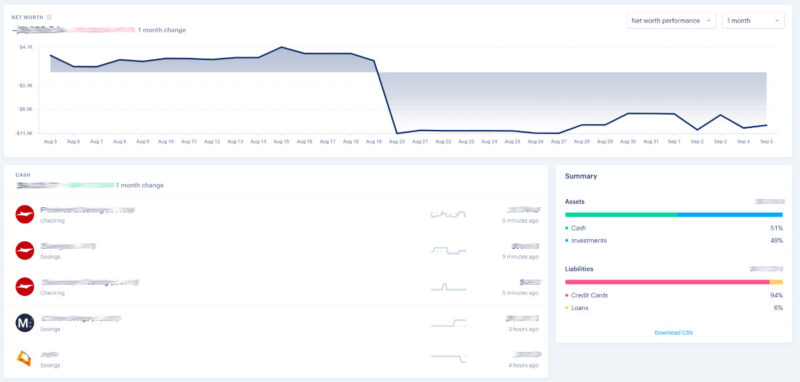Click the CASH section heading
The height and width of the screenshot is (382, 800).
pyautogui.click(x=22, y=175)
